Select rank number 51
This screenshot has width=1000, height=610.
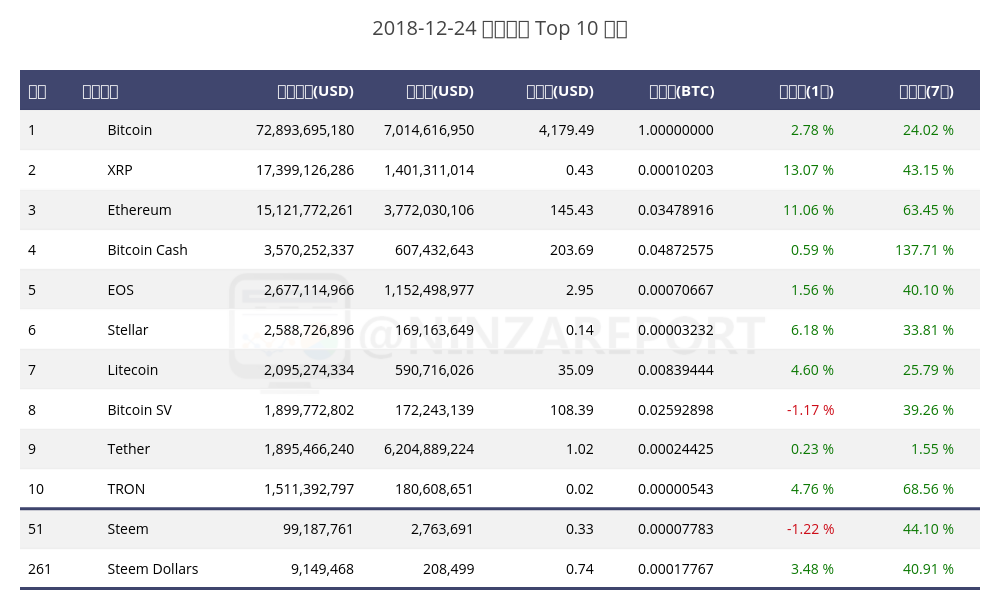[36, 529]
